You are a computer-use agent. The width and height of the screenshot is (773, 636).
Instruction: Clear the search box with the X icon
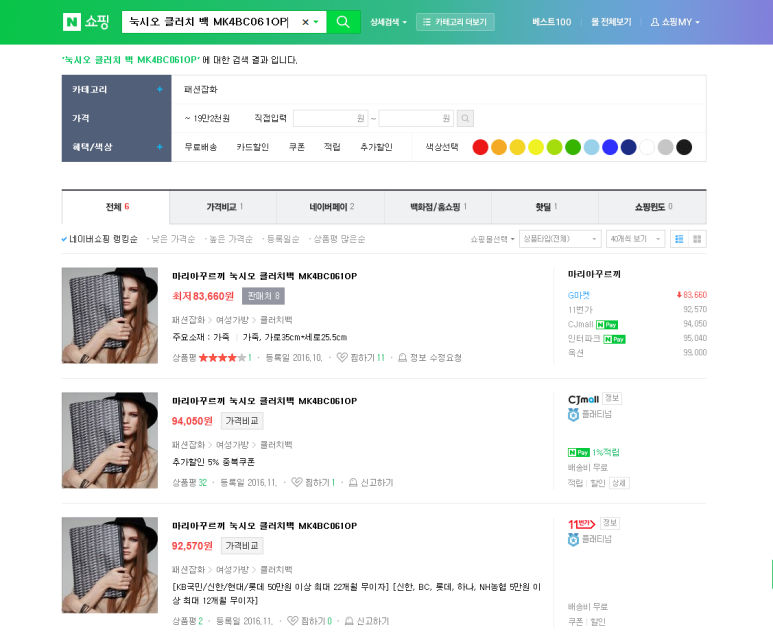pyautogui.click(x=305, y=22)
